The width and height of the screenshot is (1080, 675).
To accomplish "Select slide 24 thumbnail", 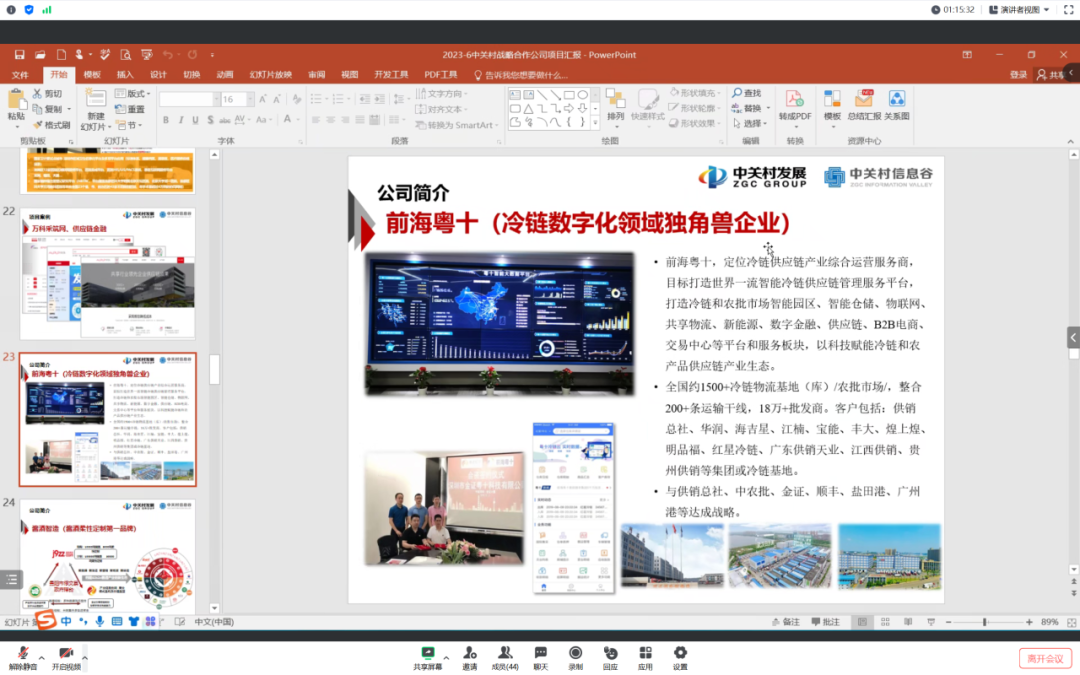I will pos(107,557).
